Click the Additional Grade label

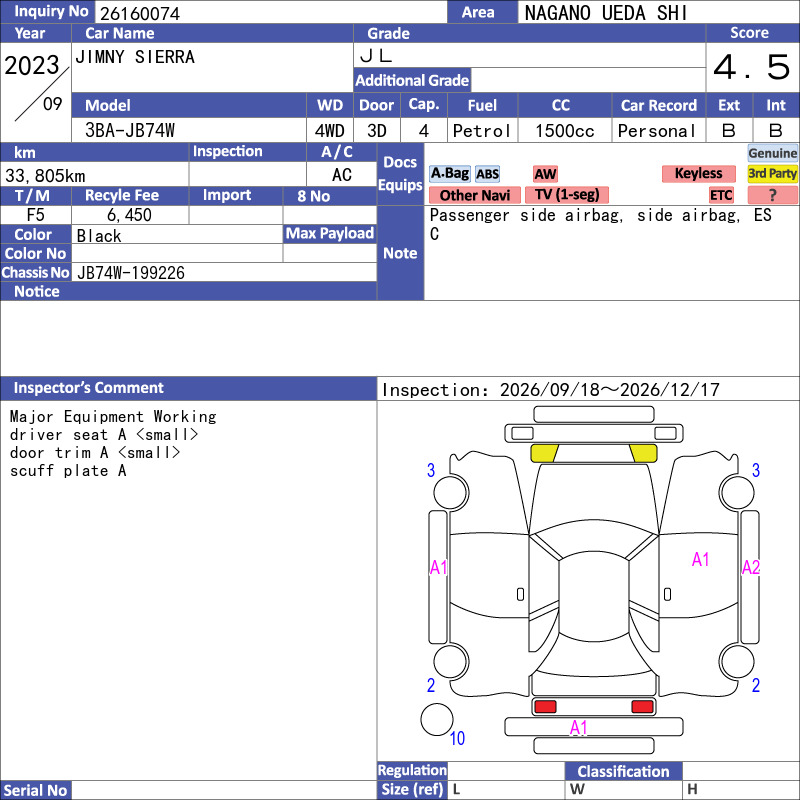coord(412,80)
